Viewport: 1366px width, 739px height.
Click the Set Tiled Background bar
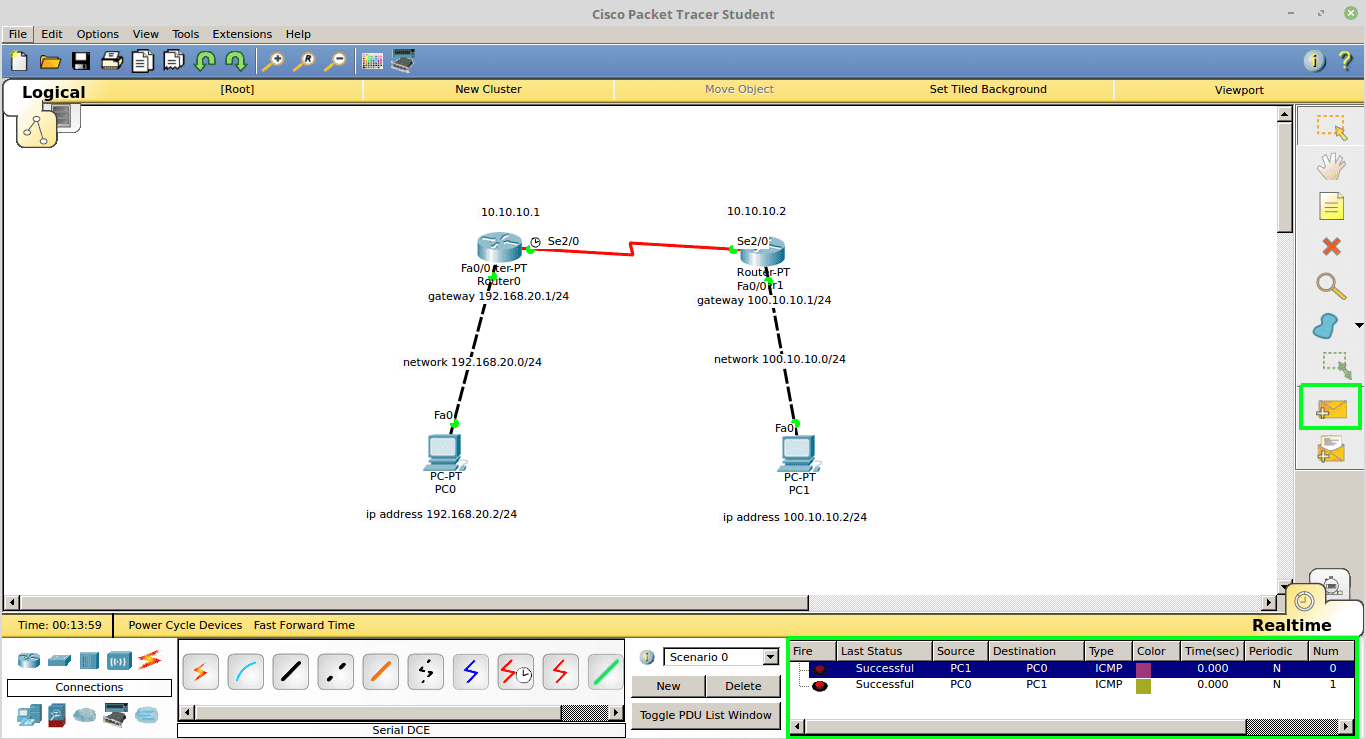pos(988,89)
